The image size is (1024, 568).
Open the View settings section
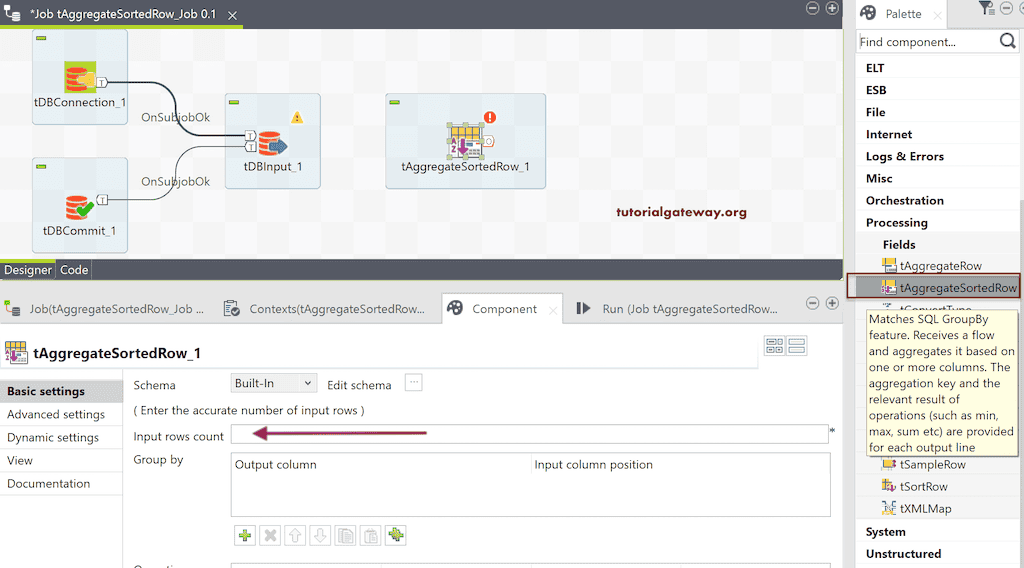click(61, 460)
